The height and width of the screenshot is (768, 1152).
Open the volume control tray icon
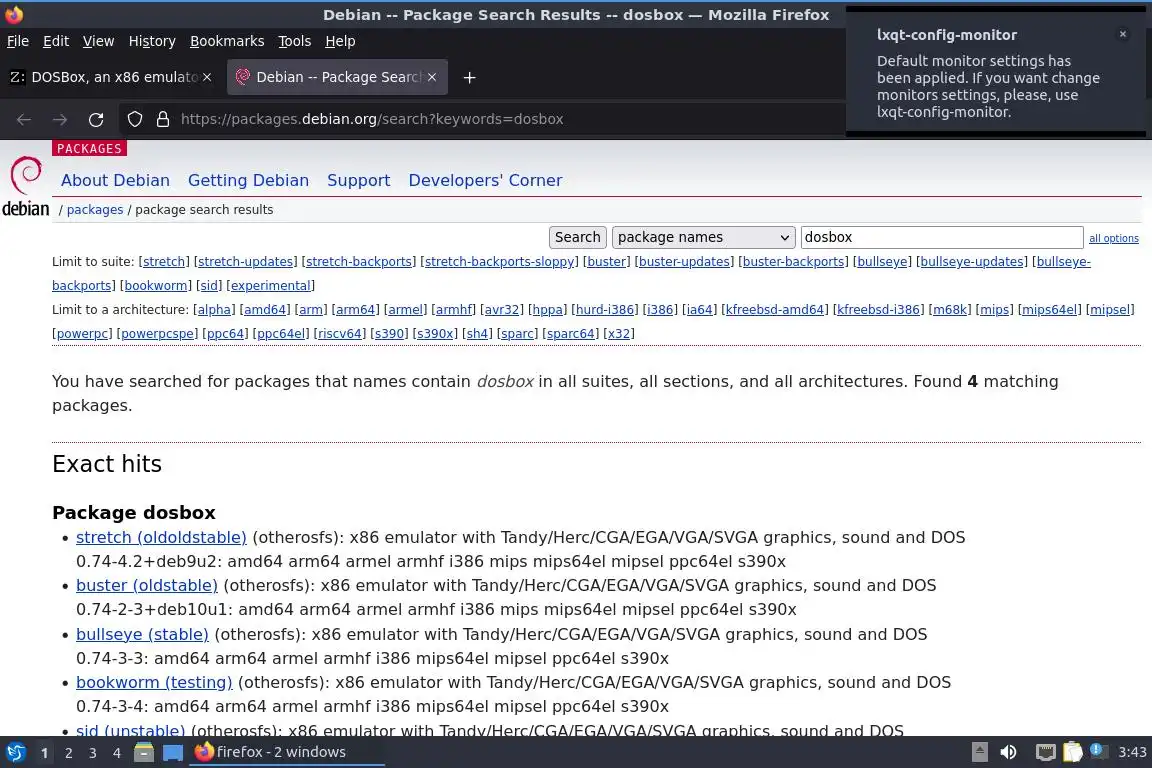coord(1009,752)
